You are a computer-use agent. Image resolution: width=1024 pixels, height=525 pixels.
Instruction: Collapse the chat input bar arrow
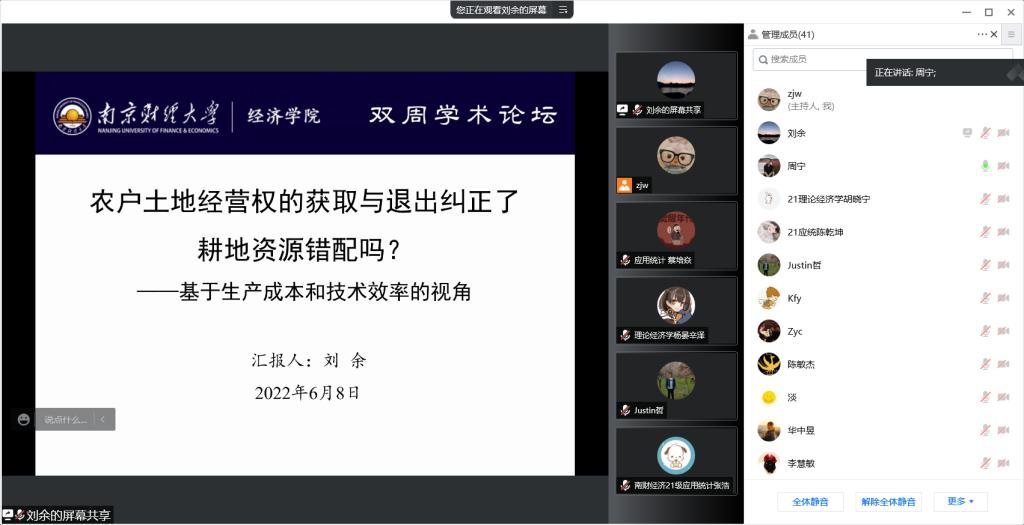(102, 420)
